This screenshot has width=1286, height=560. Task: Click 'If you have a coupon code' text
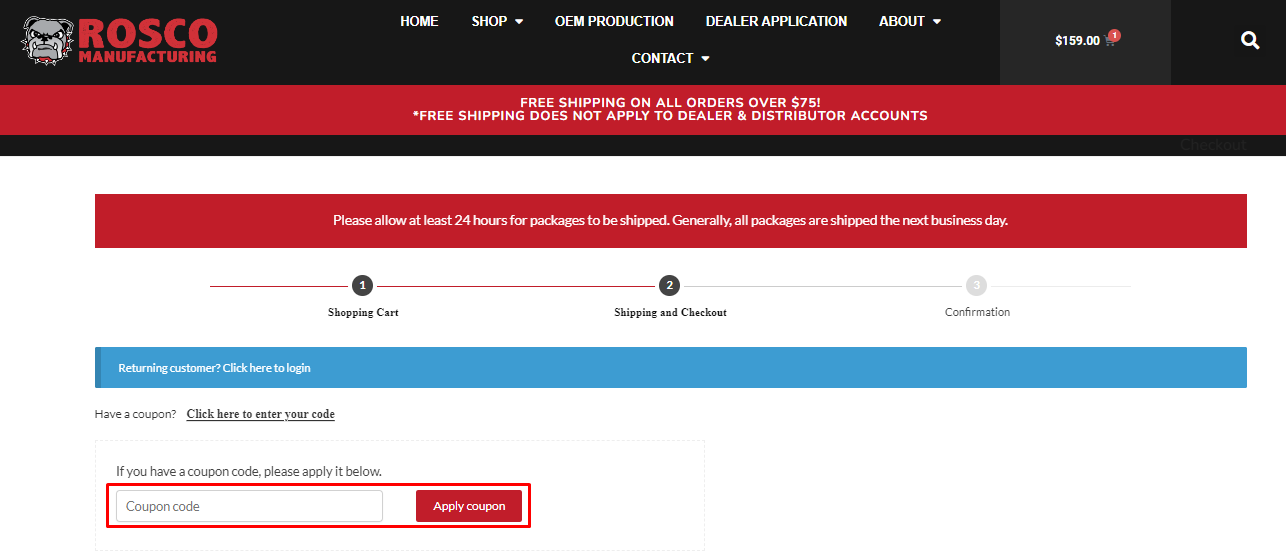coord(249,471)
